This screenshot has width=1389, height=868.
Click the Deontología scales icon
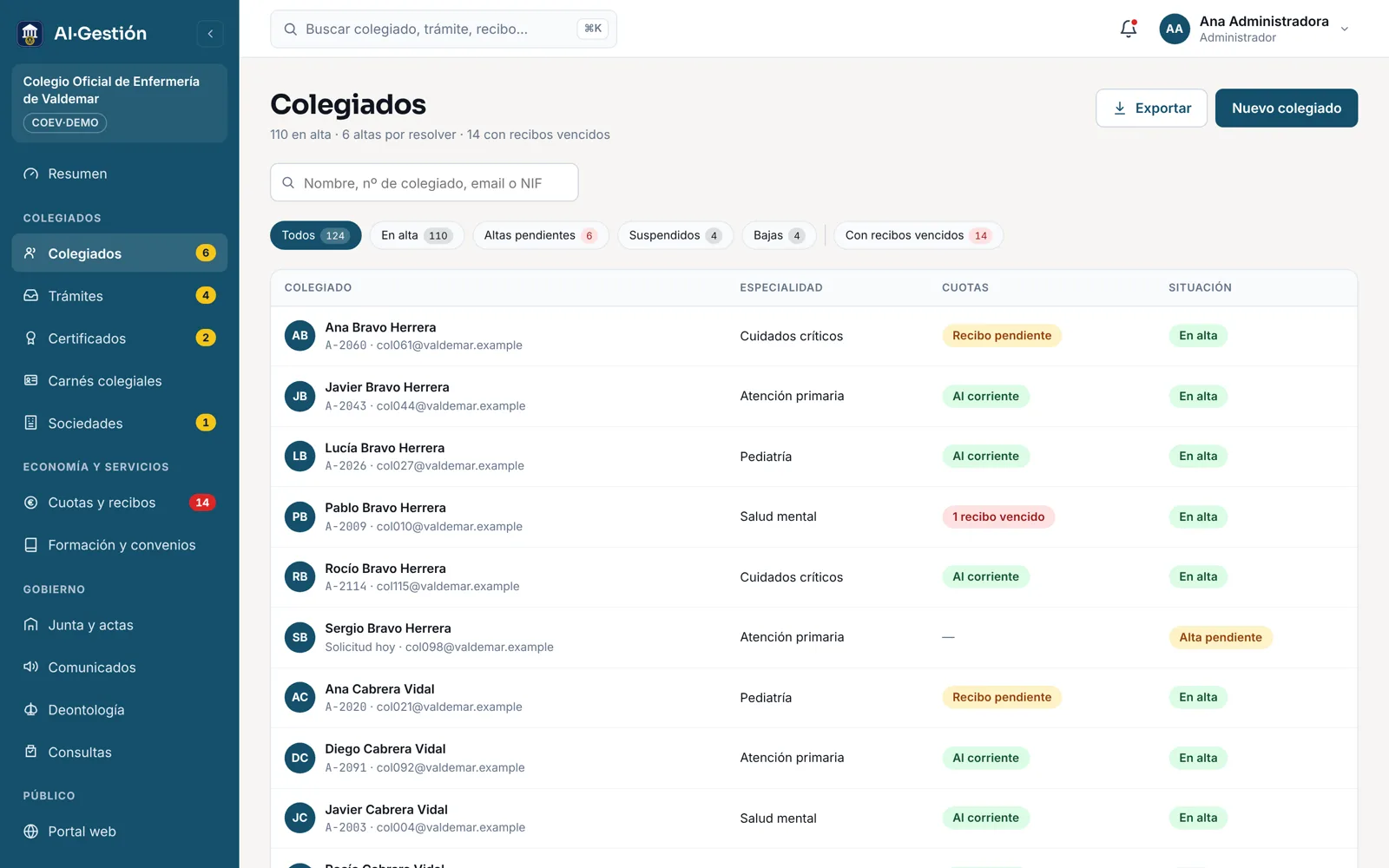(31, 710)
